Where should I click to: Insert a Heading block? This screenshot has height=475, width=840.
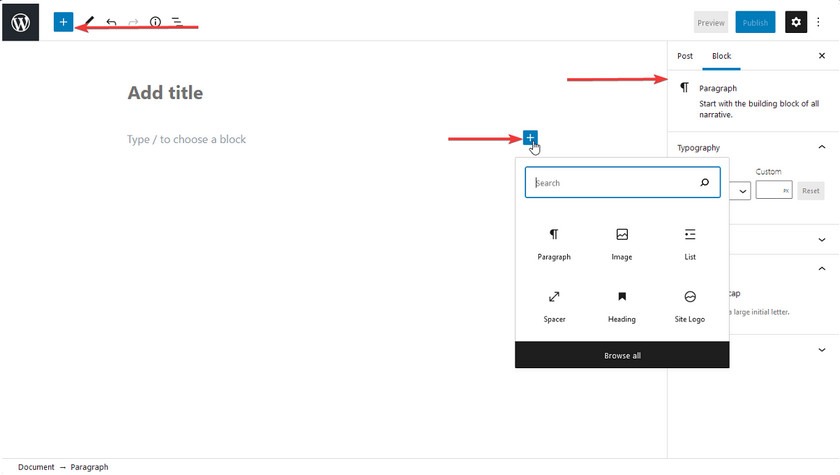pos(622,307)
